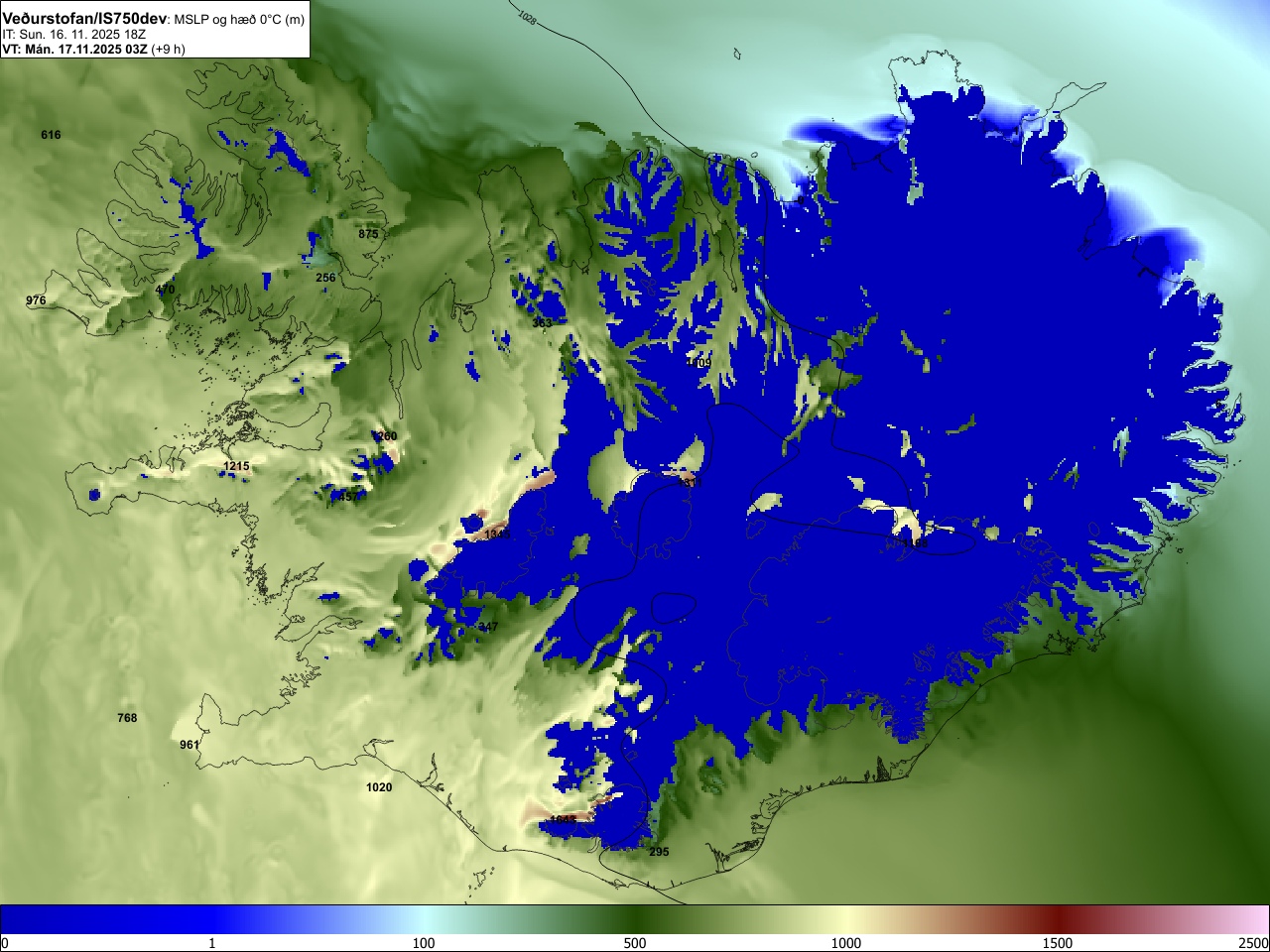Click the '(+9 h)' forecast offset text
1270x952 pixels.
(168, 49)
